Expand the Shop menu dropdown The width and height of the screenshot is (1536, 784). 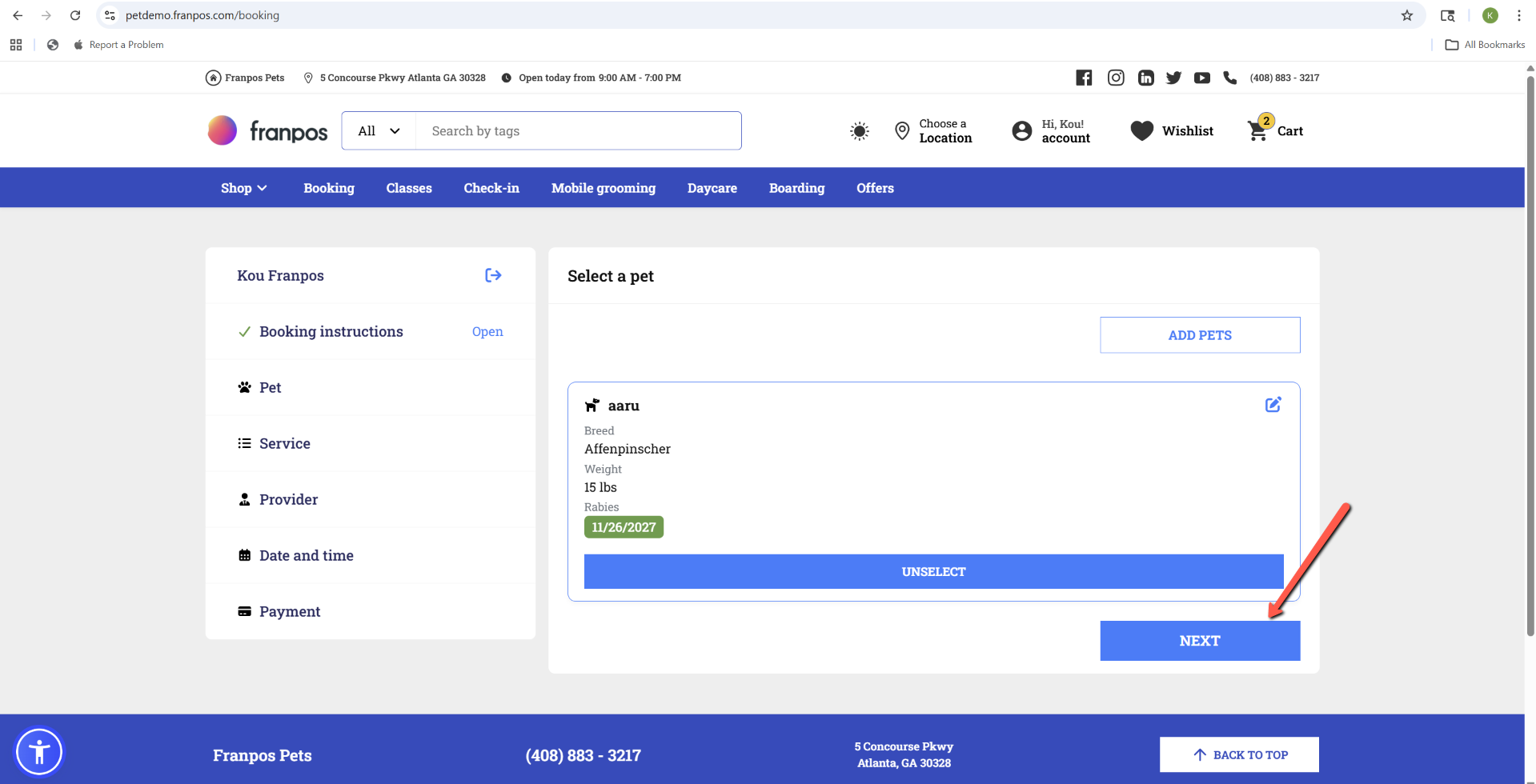coord(243,188)
